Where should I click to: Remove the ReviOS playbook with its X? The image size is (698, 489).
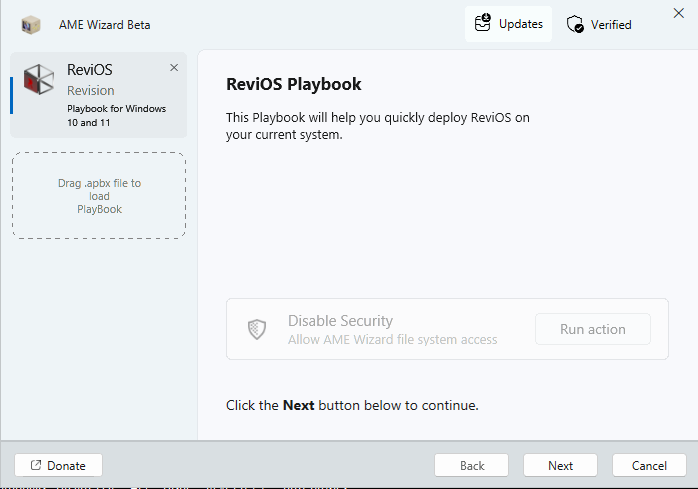[x=174, y=68]
